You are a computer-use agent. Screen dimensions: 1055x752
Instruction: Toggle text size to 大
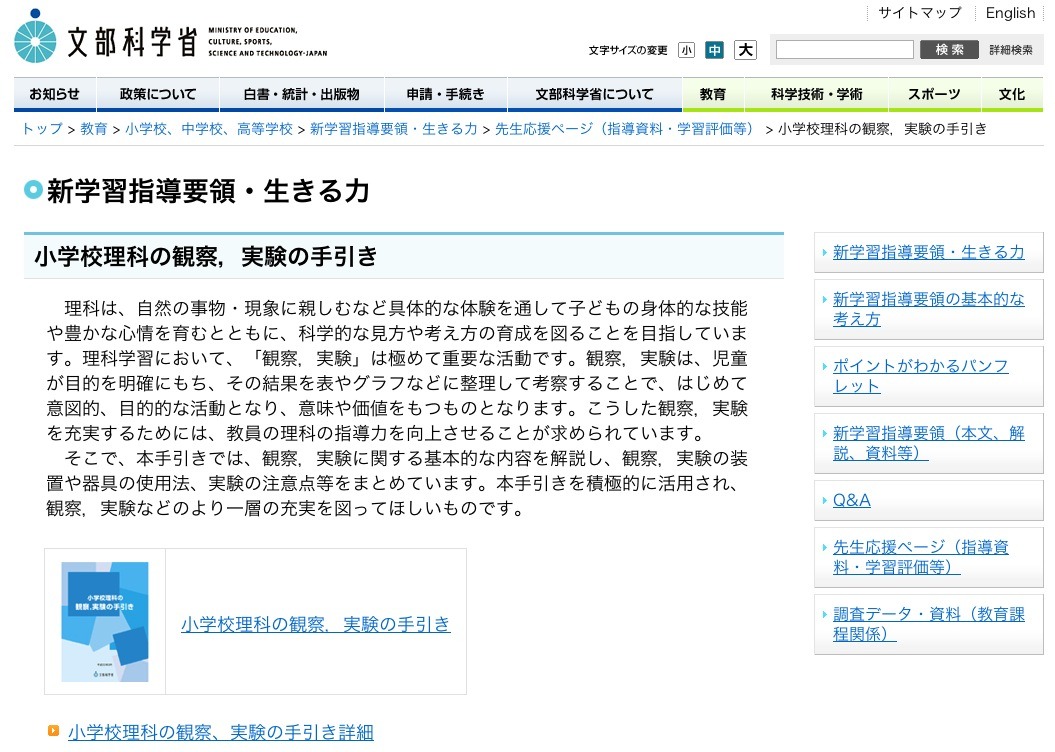(x=745, y=48)
